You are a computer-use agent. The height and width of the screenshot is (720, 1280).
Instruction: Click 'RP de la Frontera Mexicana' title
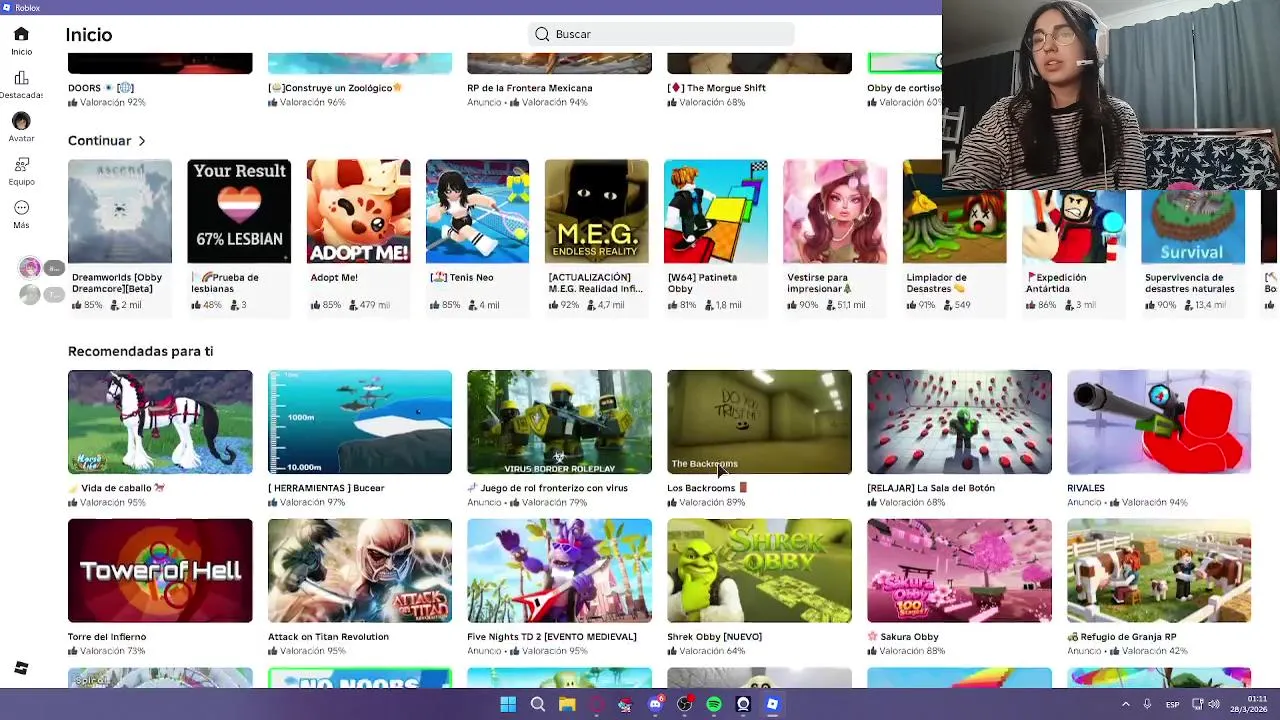pos(530,88)
